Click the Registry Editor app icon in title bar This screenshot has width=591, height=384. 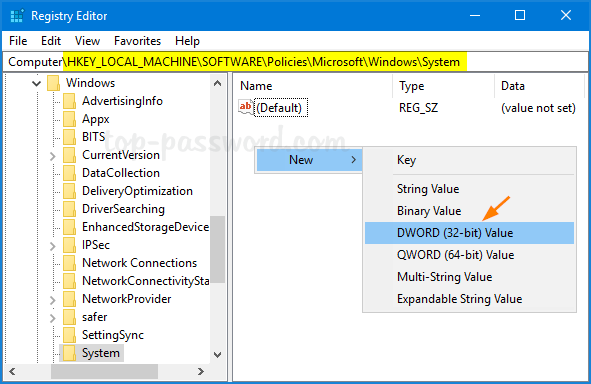click(x=17, y=16)
